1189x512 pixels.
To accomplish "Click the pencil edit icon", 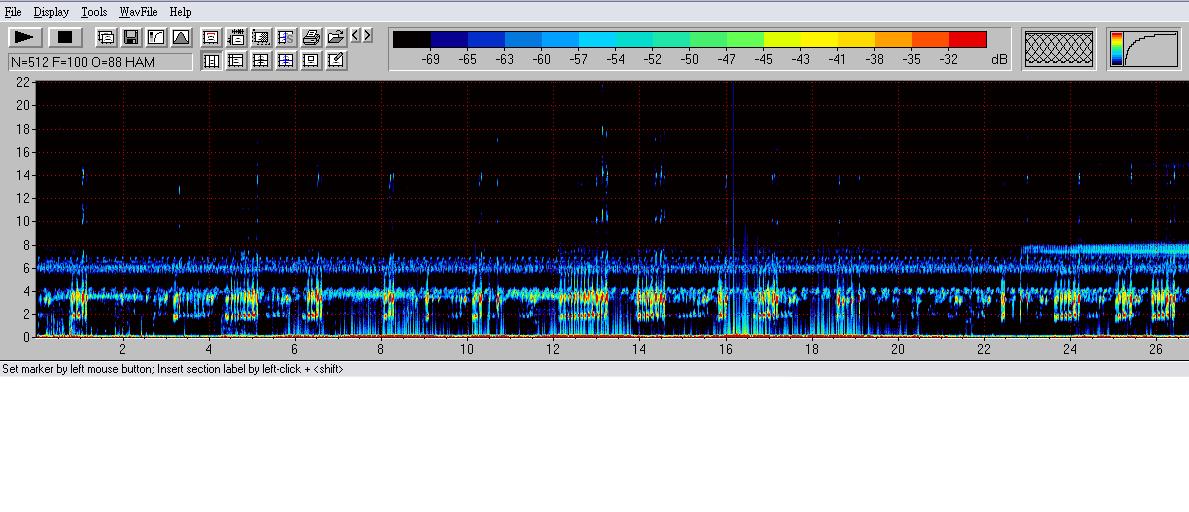I will [336, 60].
